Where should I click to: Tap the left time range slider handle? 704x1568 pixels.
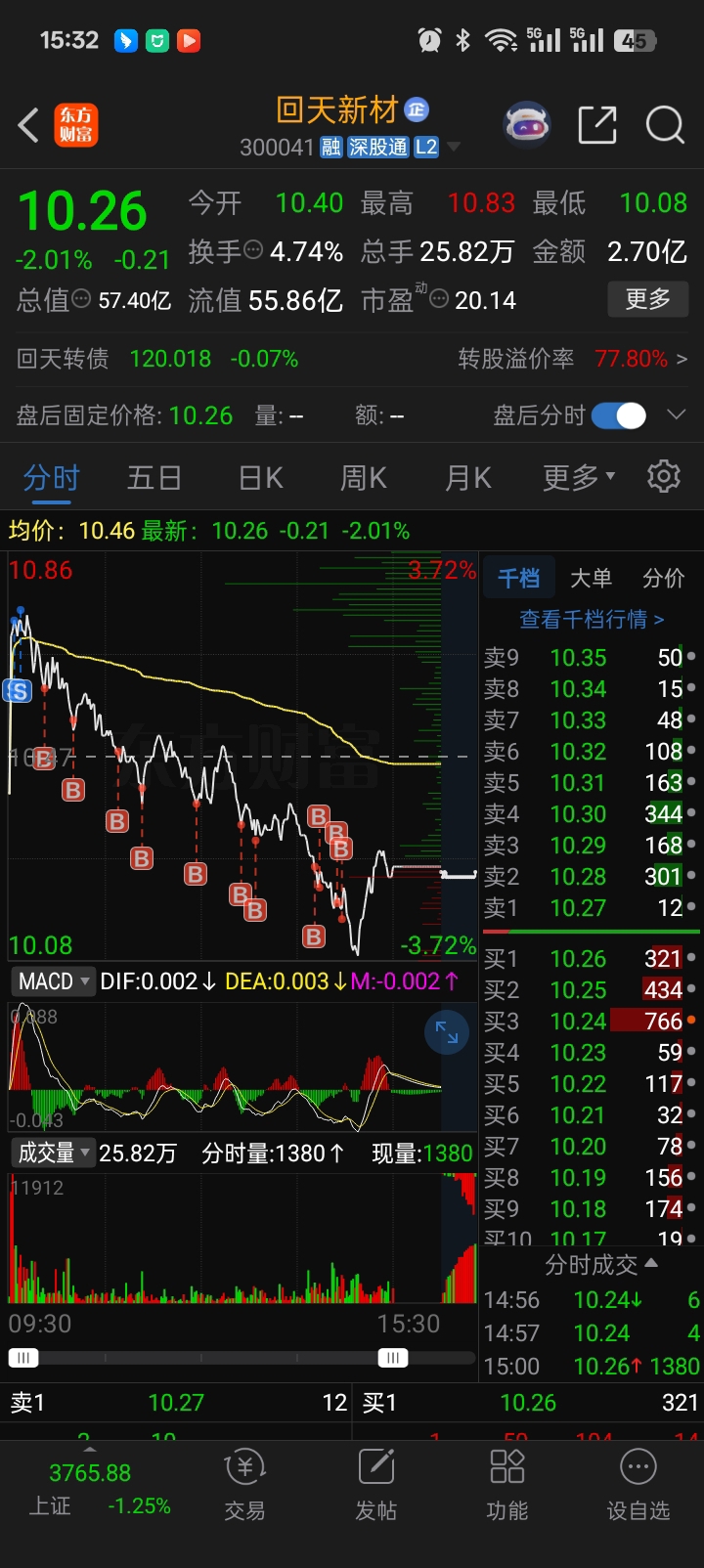(23, 1358)
